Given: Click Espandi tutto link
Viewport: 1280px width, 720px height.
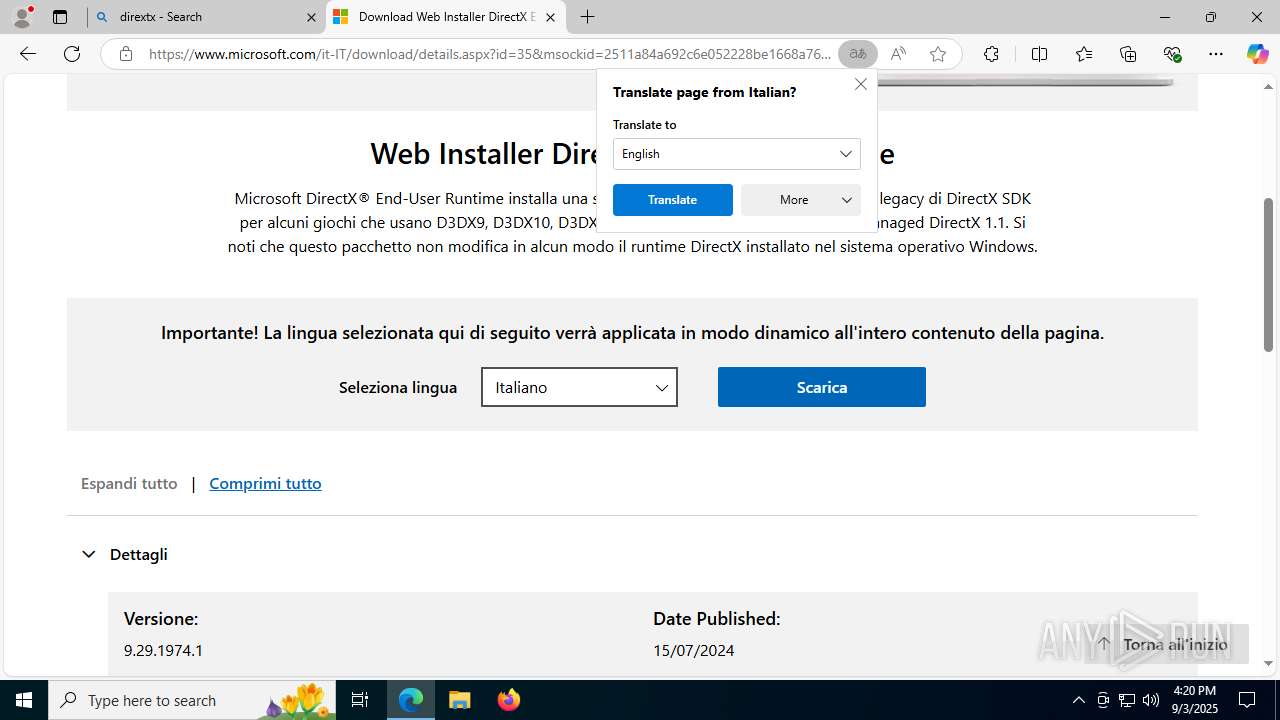Looking at the screenshot, I should [129, 483].
